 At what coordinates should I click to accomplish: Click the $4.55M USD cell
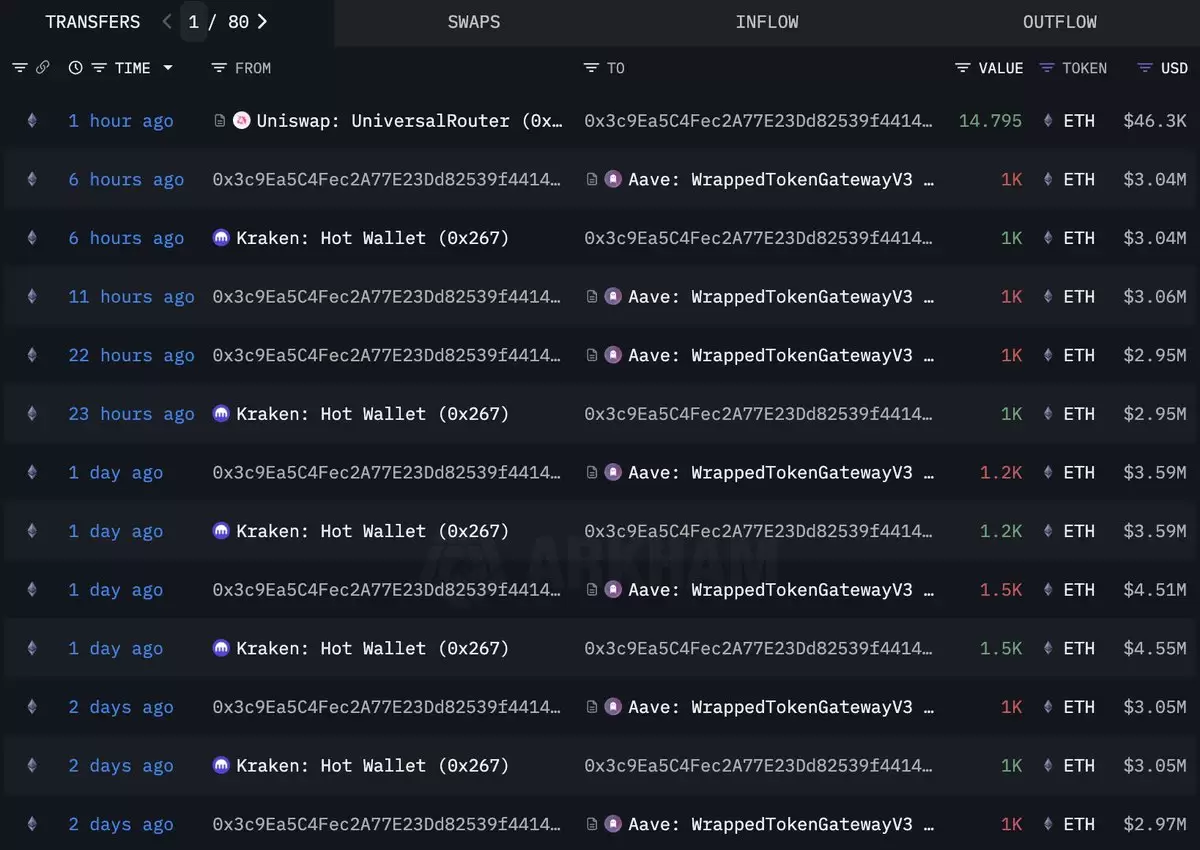click(1155, 649)
